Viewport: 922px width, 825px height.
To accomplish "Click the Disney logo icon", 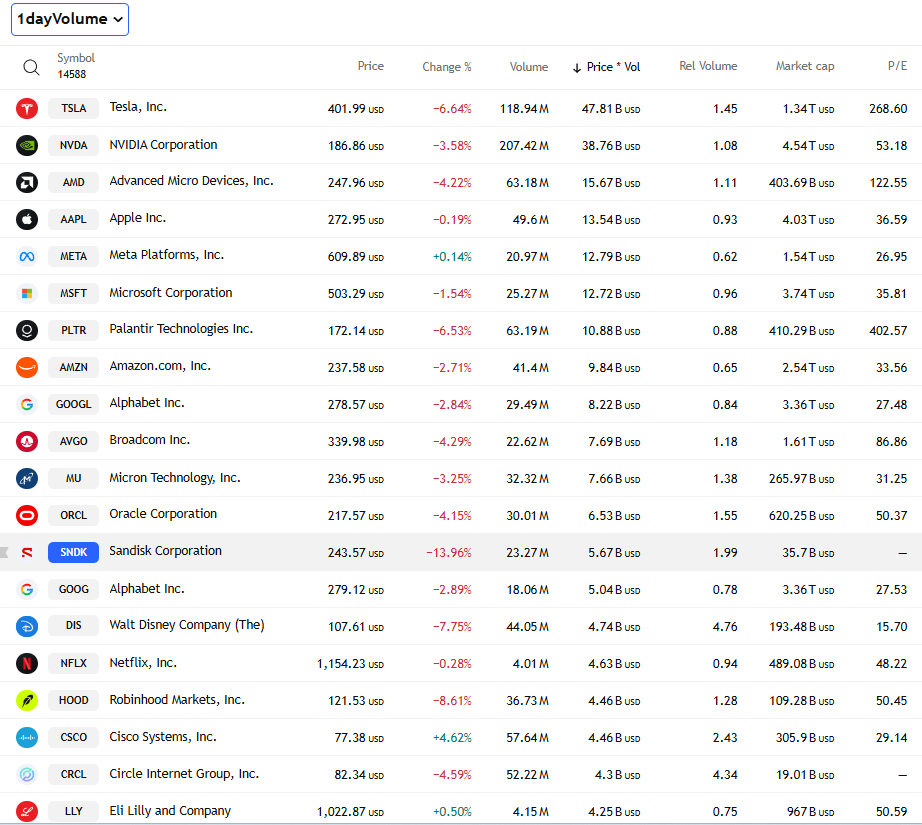I will 27,626.
